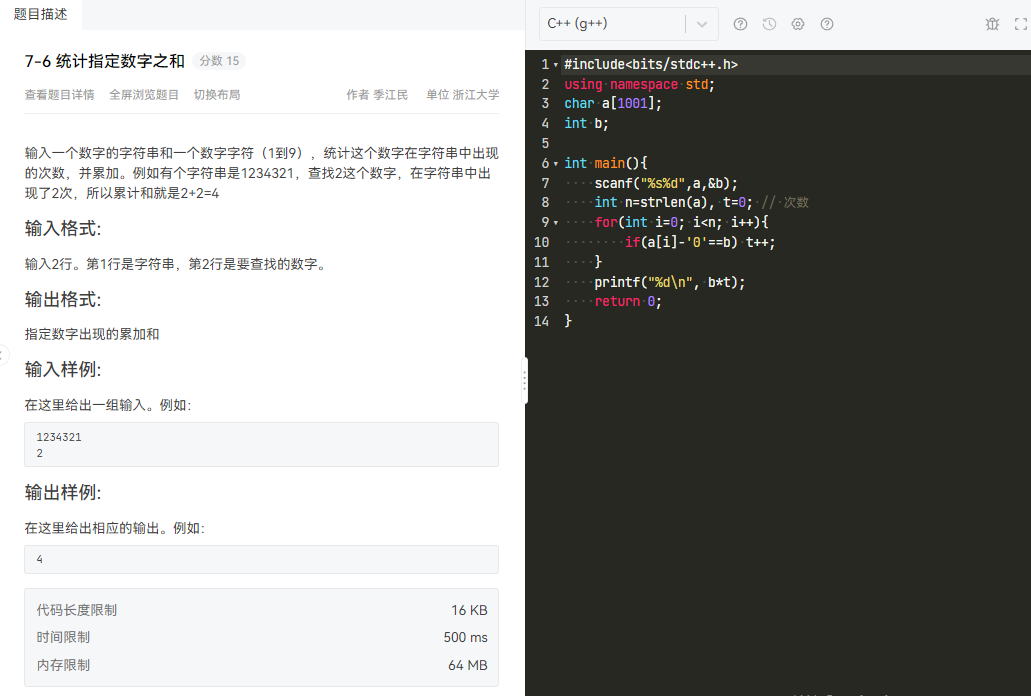1031x696 pixels.
Task: Click the 500 ms time limit value
Action: (466, 638)
